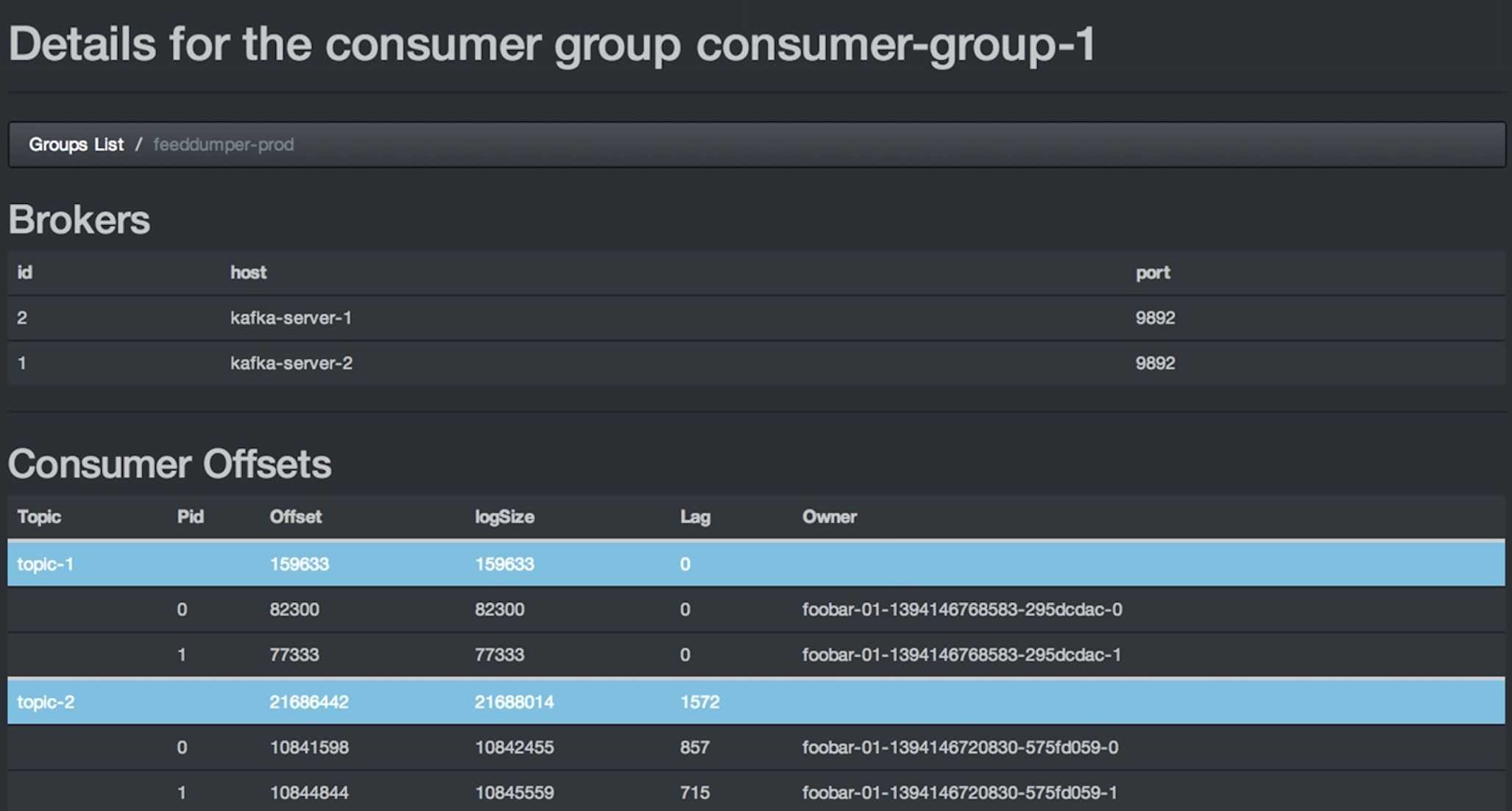Click owner foobar-01-1394146720830-575fd059-1

960,793
